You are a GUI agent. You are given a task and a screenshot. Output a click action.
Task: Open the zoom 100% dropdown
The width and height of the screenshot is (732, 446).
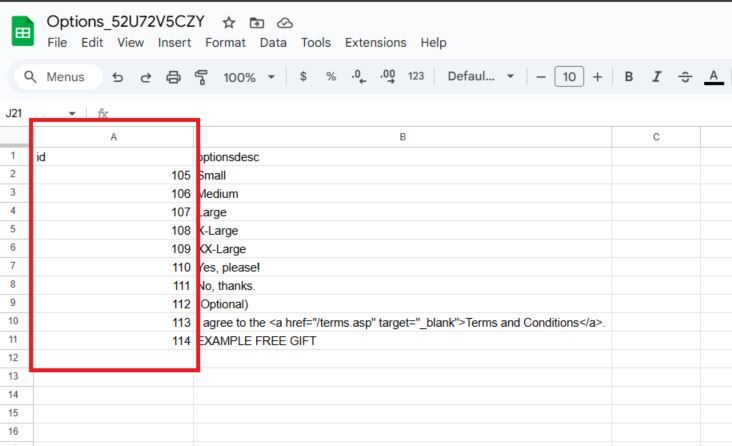pyautogui.click(x=246, y=77)
